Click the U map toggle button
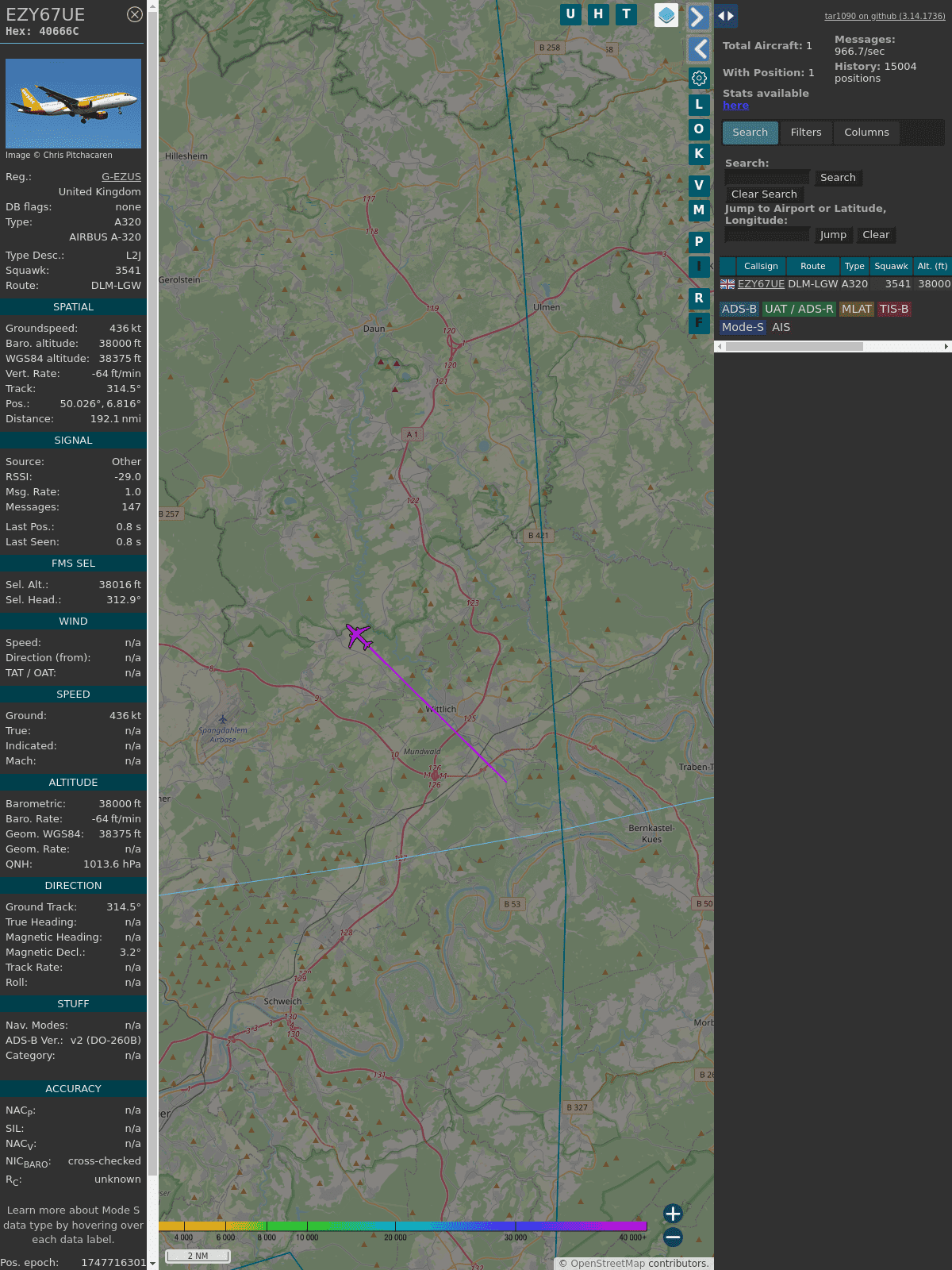952x1270 pixels. pyautogui.click(x=570, y=14)
